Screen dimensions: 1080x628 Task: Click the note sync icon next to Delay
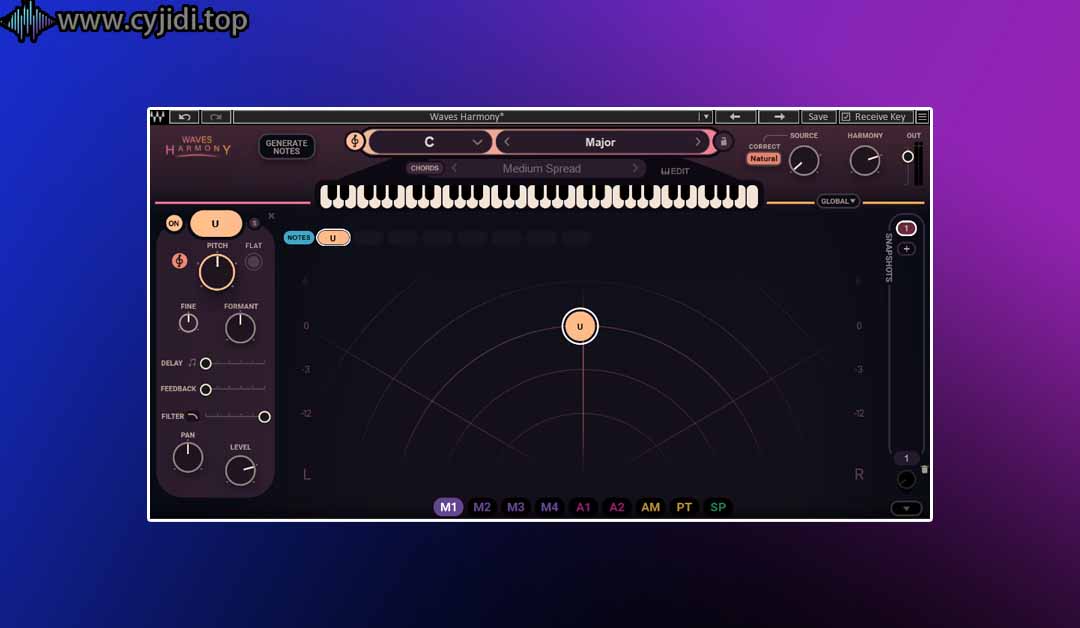point(192,362)
